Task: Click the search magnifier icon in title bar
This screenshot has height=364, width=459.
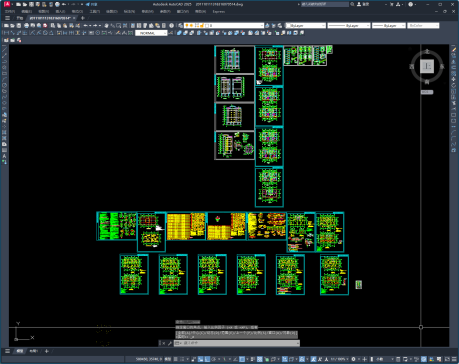Action: tap(352, 4)
